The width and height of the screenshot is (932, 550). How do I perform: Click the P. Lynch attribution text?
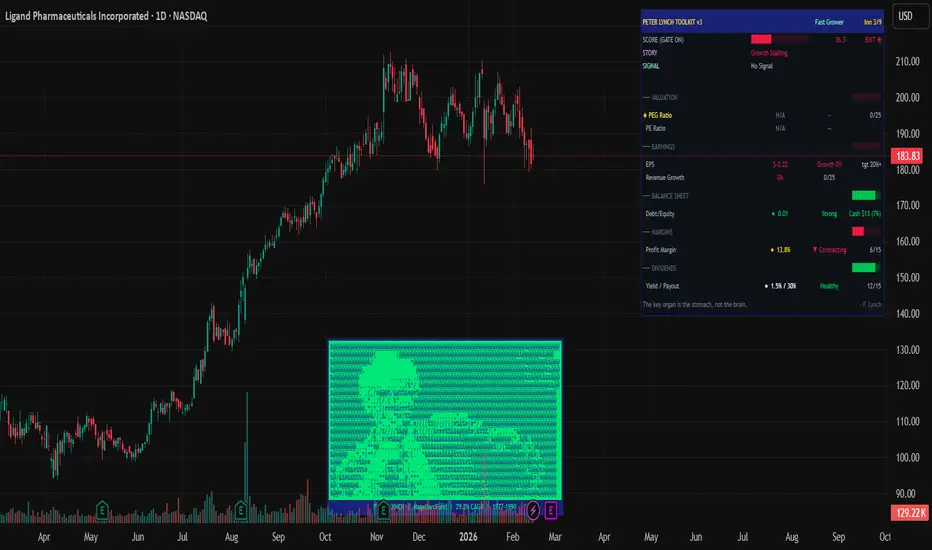[x=871, y=305]
